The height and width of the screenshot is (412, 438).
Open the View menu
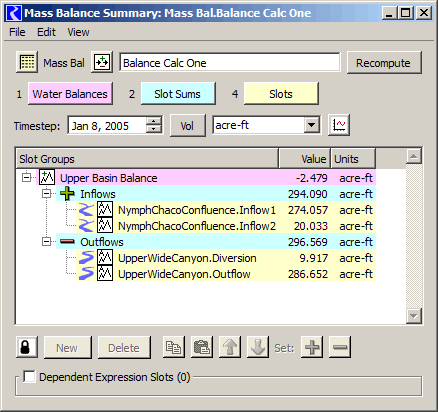(x=78, y=32)
